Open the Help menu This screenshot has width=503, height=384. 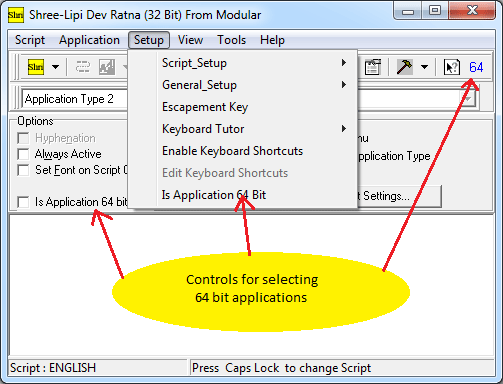272,40
